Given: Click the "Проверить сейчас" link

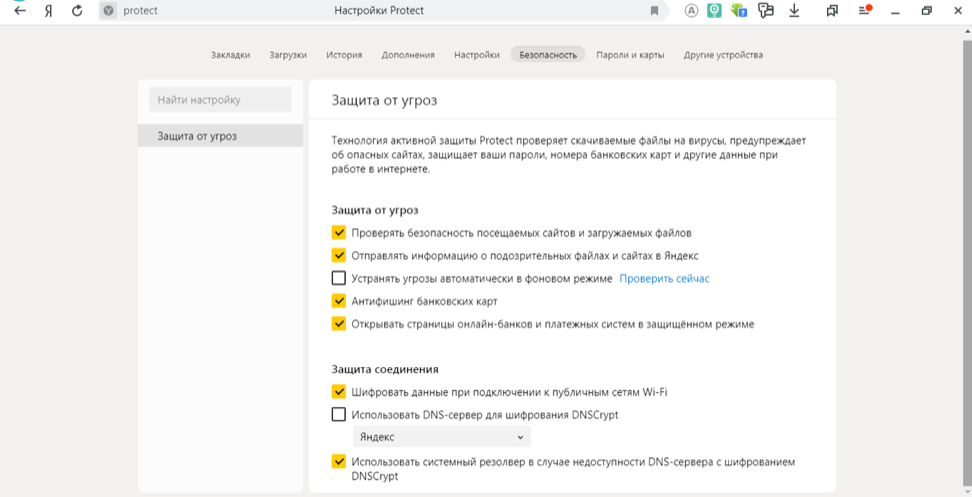Looking at the screenshot, I should 664,279.
